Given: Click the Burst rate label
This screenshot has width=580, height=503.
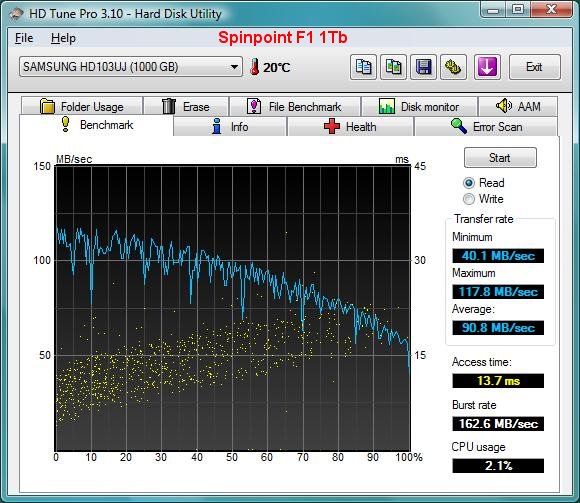Looking at the screenshot, I should coord(474,405).
